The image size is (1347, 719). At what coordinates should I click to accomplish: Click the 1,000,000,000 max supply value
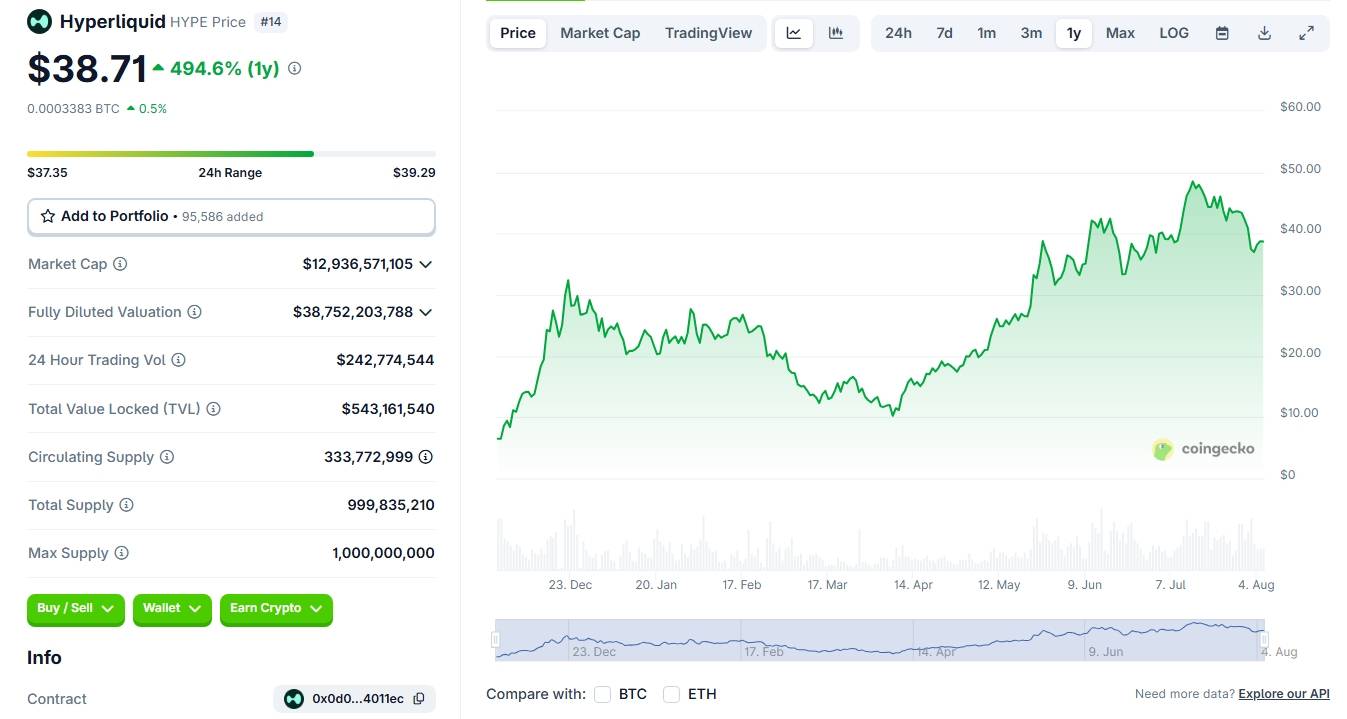click(383, 553)
